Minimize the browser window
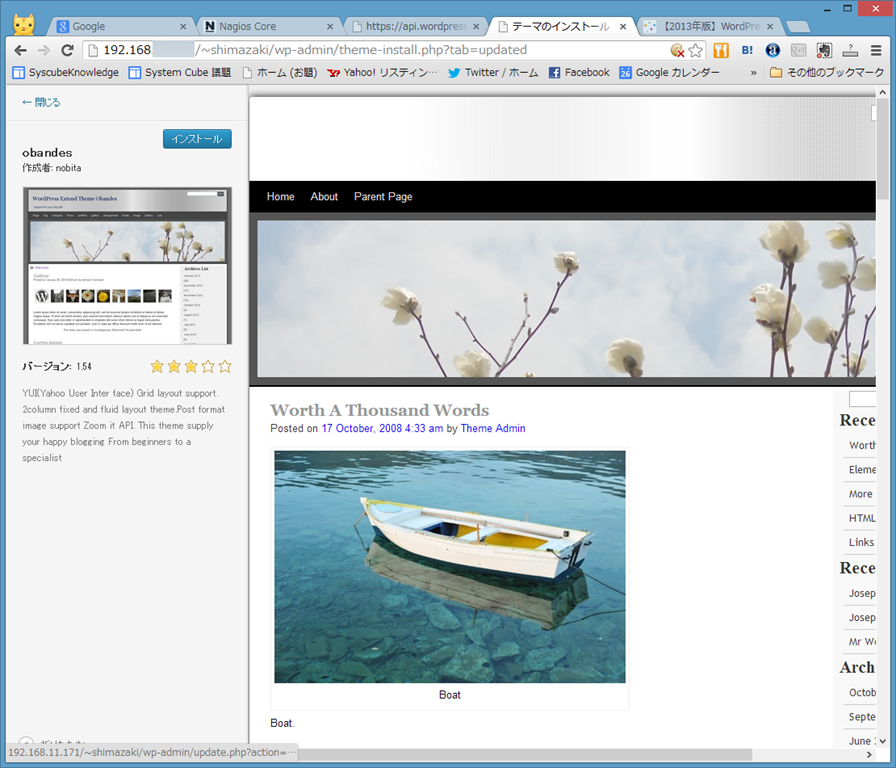The image size is (896, 768). point(827,9)
